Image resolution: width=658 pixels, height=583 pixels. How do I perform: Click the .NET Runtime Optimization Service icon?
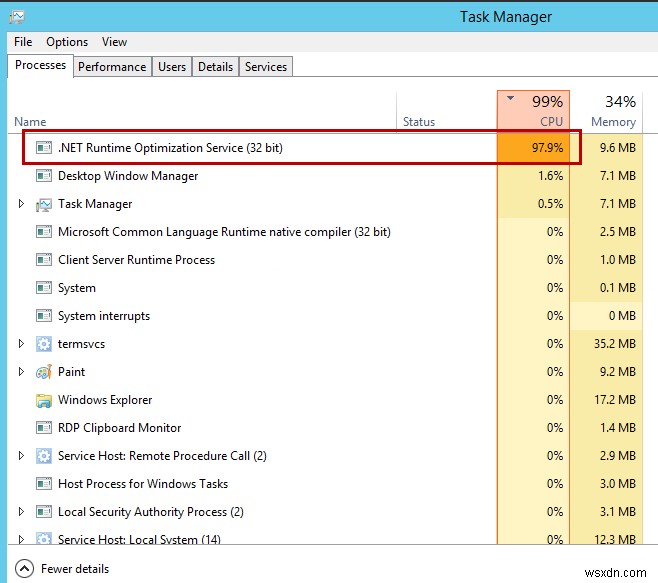[44, 148]
